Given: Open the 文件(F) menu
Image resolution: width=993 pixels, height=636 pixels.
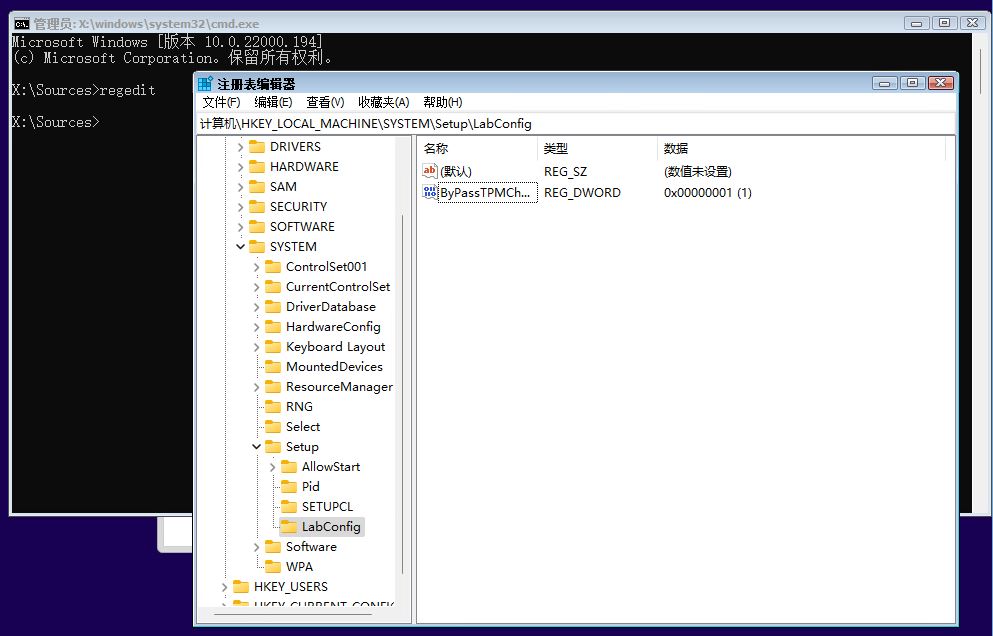Looking at the screenshot, I should coord(222,102).
